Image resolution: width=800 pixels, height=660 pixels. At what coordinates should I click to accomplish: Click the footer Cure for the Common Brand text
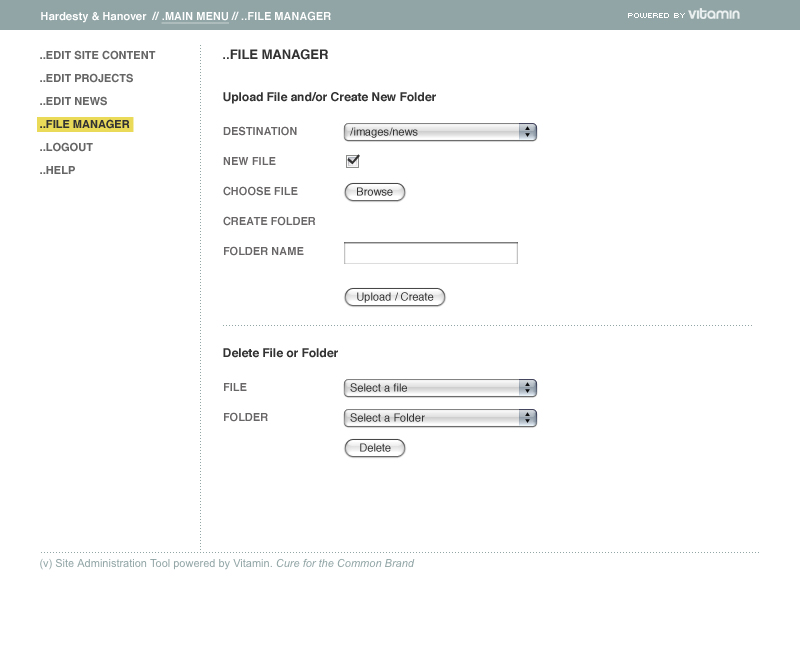click(345, 563)
